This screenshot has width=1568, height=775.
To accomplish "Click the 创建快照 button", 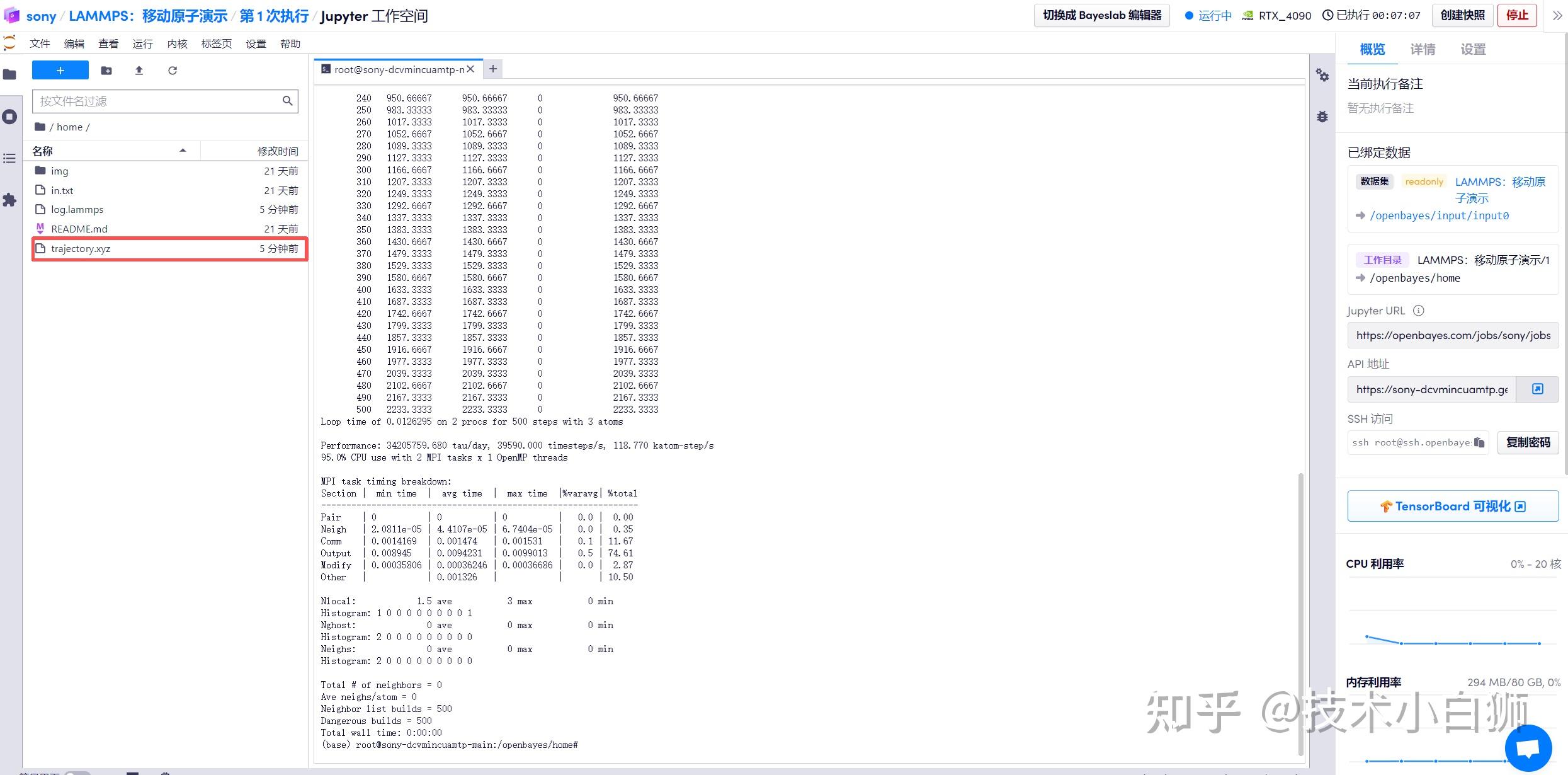I will [x=1462, y=16].
